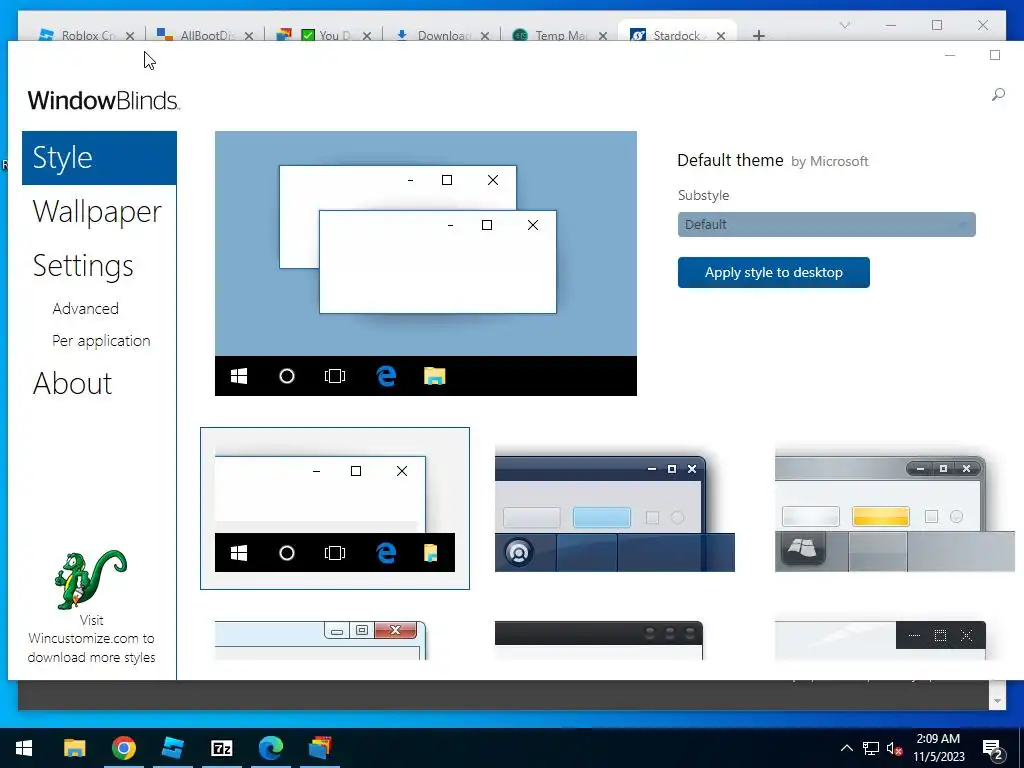Show hidden system tray icons

846,748
